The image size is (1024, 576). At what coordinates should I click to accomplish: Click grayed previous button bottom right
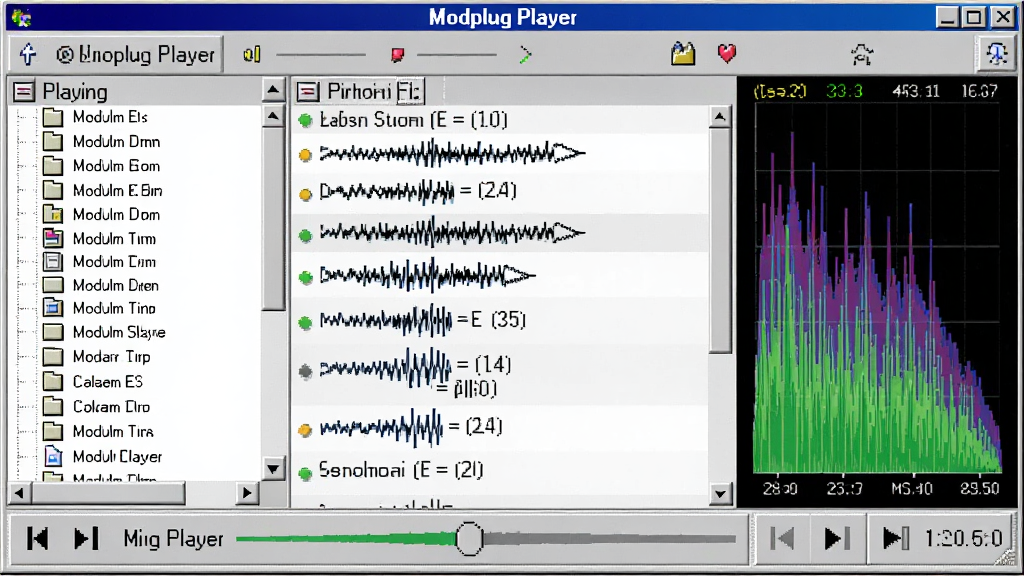click(782, 539)
